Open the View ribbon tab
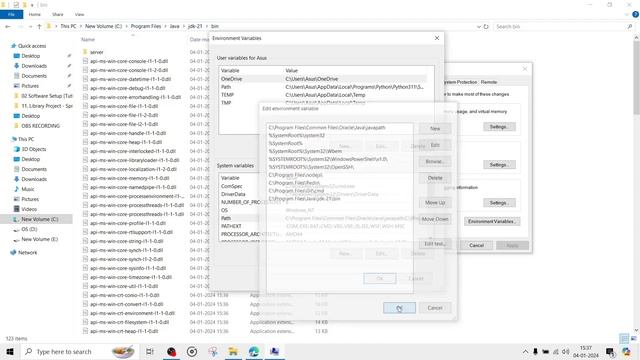This screenshot has height=360, width=640. tap(79, 14)
